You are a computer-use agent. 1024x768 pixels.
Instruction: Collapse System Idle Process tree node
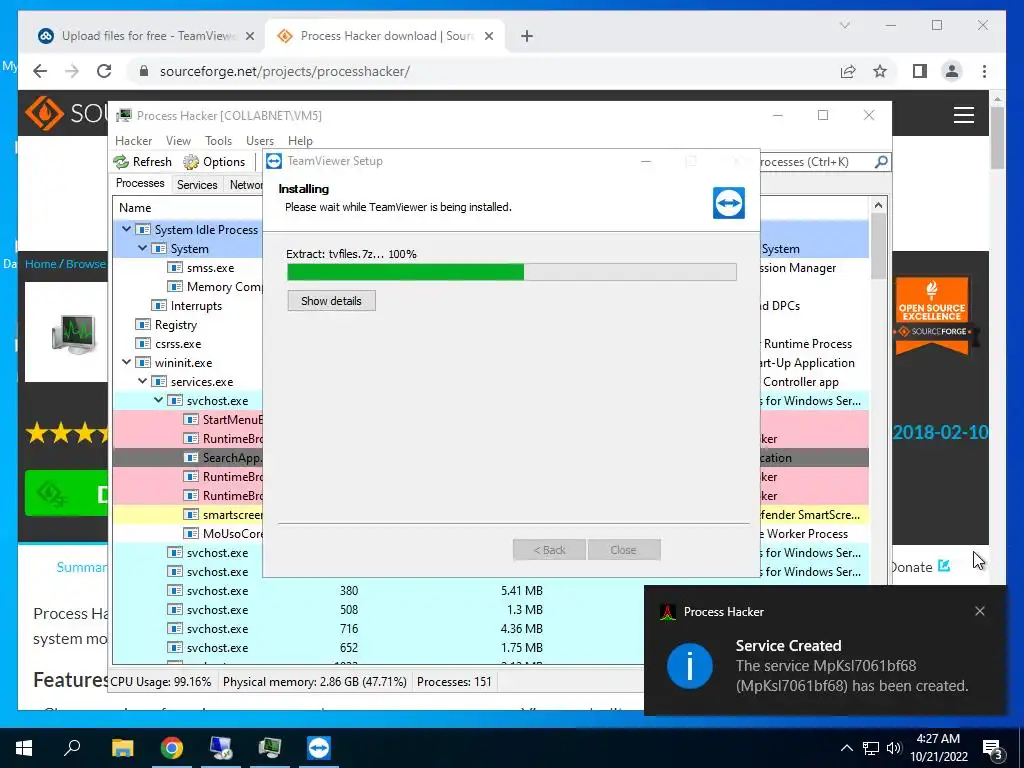click(x=126, y=229)
